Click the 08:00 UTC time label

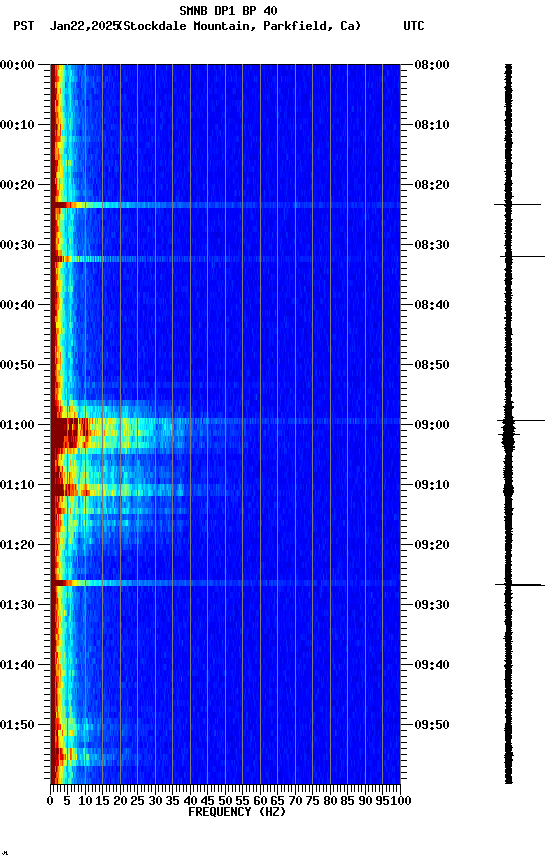pyautogui.click(x=432, y=65)
